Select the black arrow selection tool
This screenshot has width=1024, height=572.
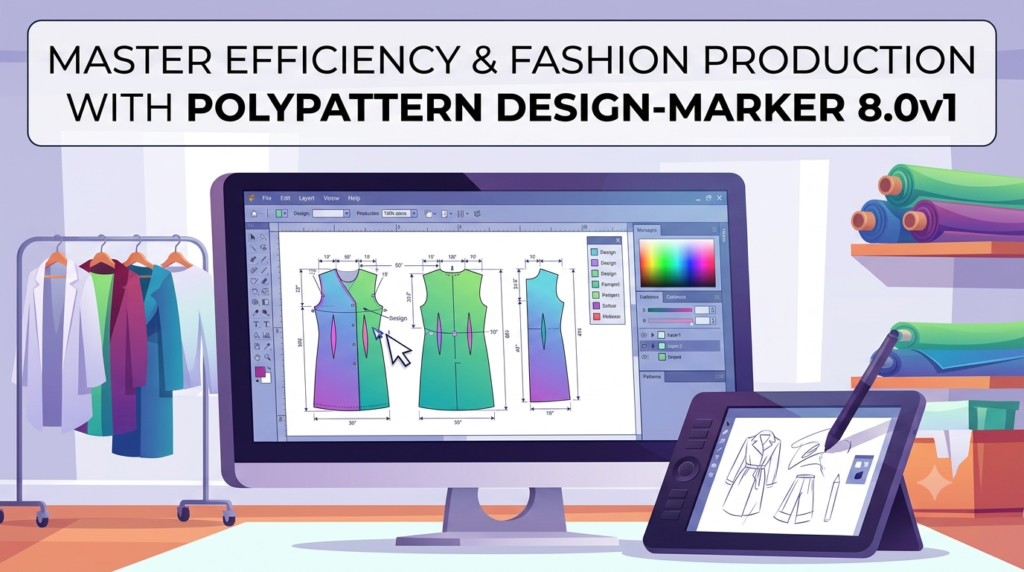(x=253, y=237)
